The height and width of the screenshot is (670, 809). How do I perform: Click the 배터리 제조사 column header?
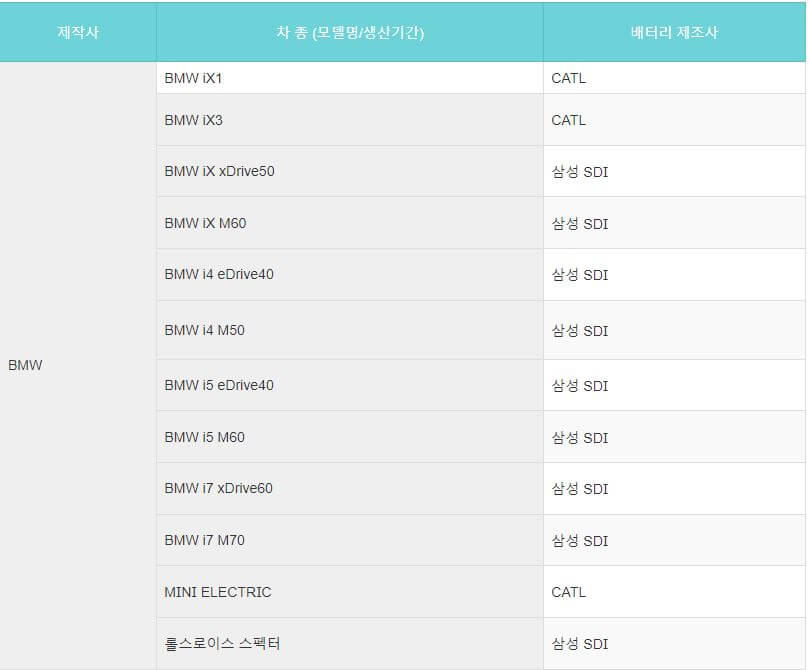pos(674,32)
